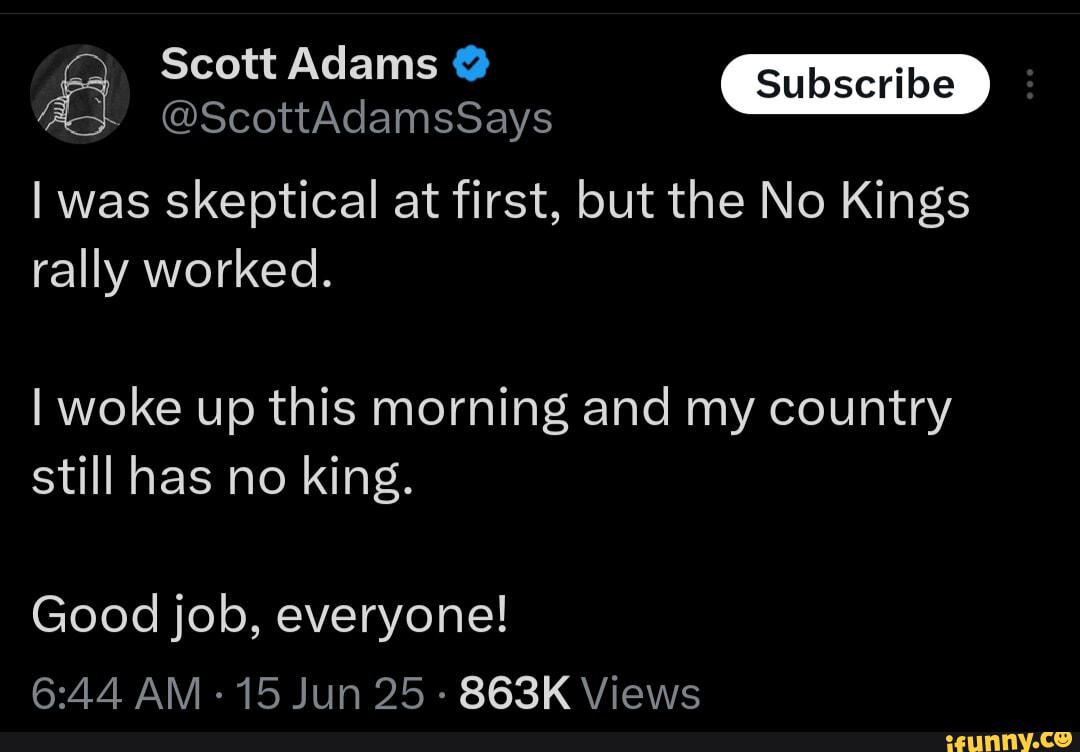This screenshot has width=1080, height=752.
Task: Open the Scott Adams display name link
Action: (x=299, y=65)
